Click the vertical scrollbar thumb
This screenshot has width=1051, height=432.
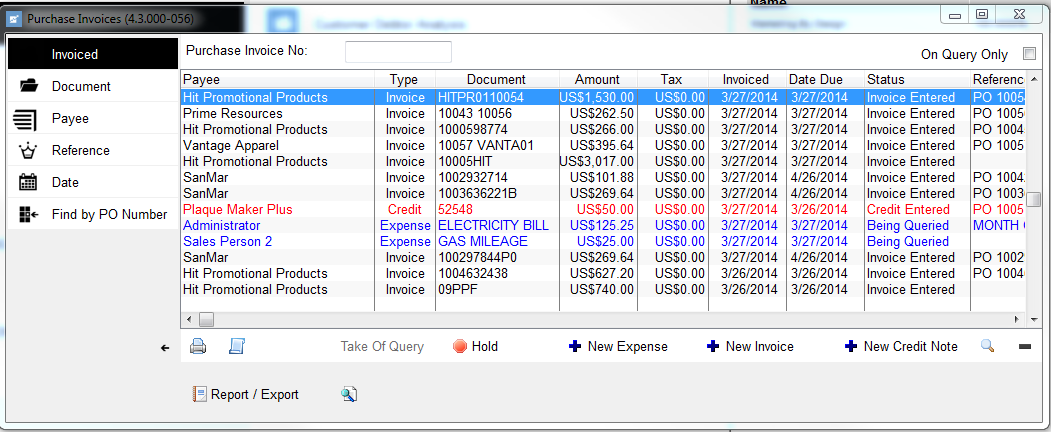[x=1034, y=200]
